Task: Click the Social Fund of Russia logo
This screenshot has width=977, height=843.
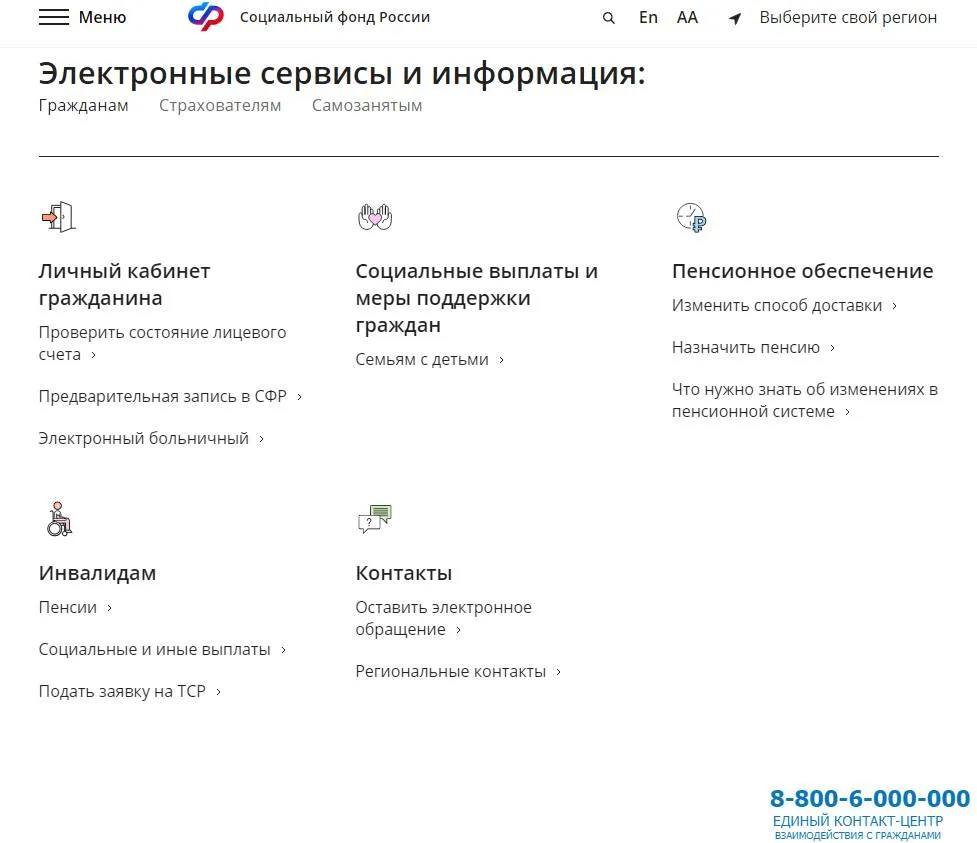Action: pos(206,17)
